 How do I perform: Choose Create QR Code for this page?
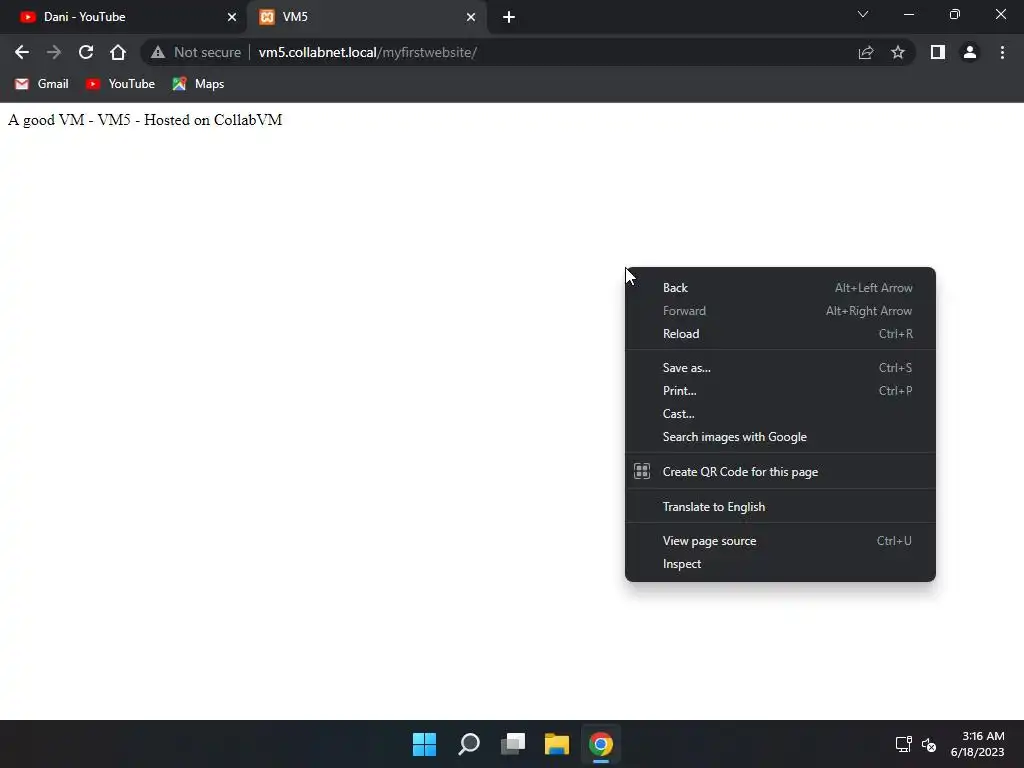point(780,472)
